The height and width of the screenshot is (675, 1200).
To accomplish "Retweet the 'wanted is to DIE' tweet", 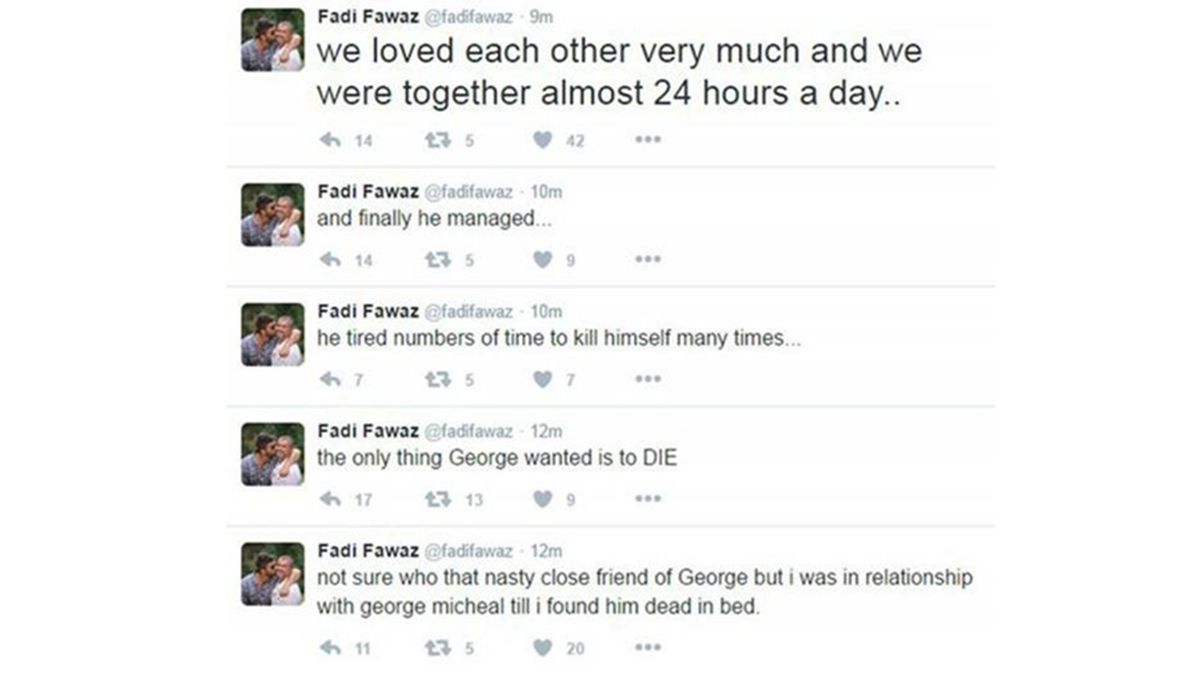I will 436,499.
